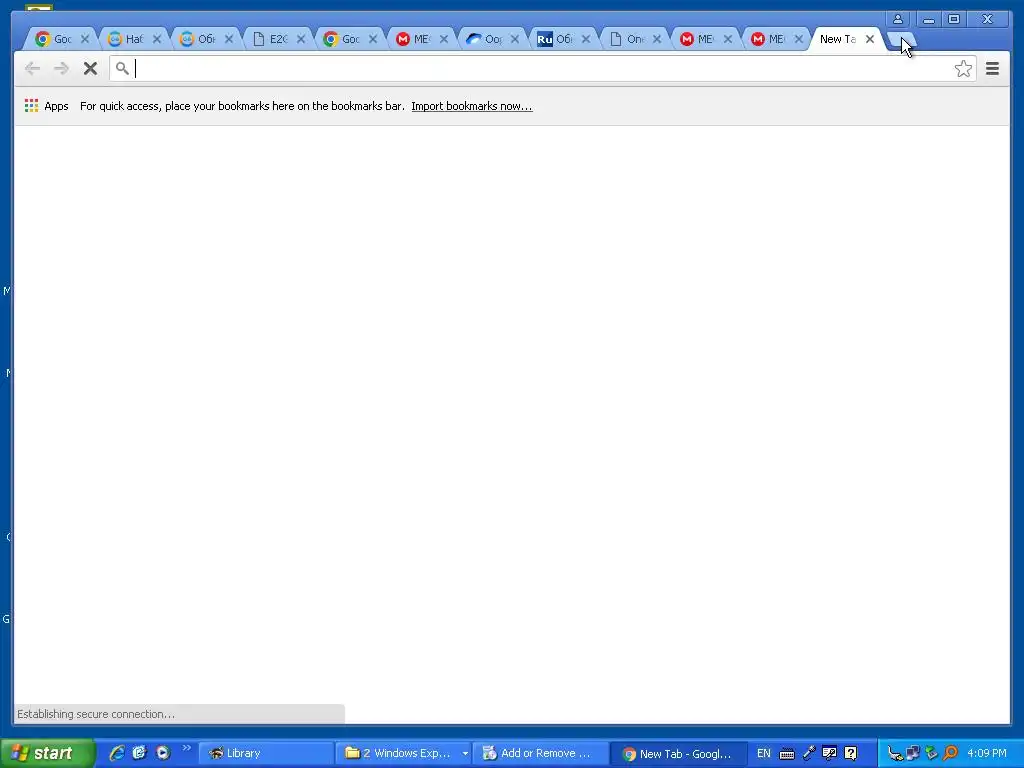Screen dimensions: 1024x768
Task: Open the Apps grid shortcut
Action: click(46, 106)
